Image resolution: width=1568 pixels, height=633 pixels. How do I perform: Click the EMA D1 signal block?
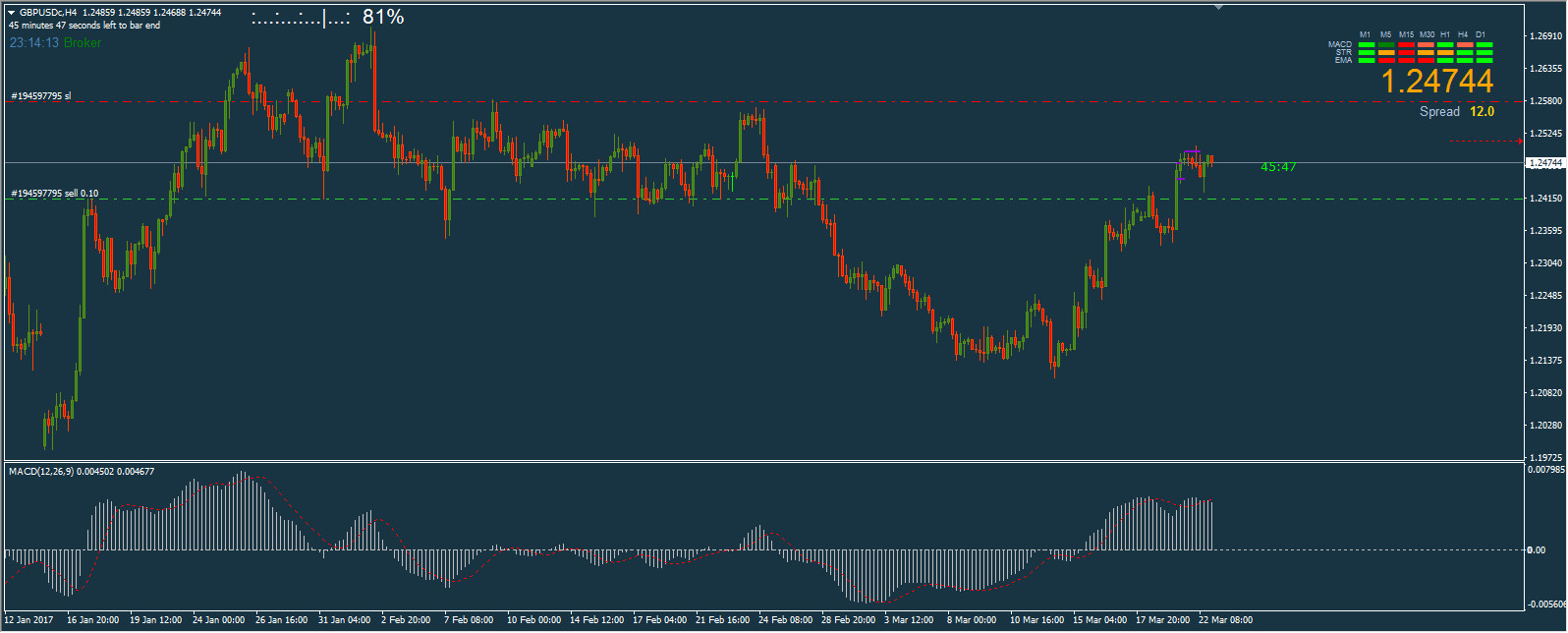(x=1484, y=60)
